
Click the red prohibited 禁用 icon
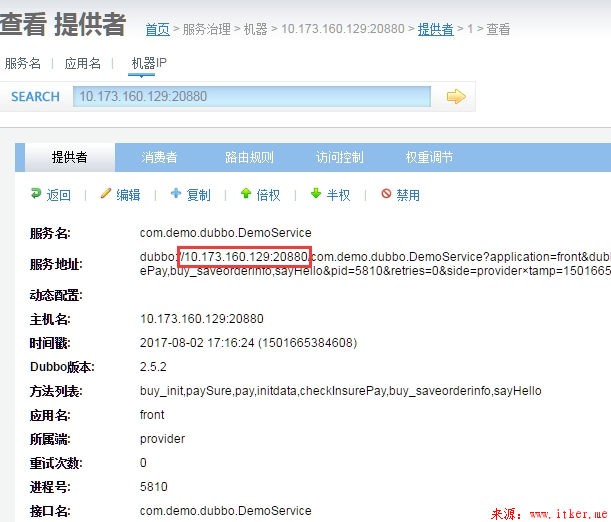(386, 193)
